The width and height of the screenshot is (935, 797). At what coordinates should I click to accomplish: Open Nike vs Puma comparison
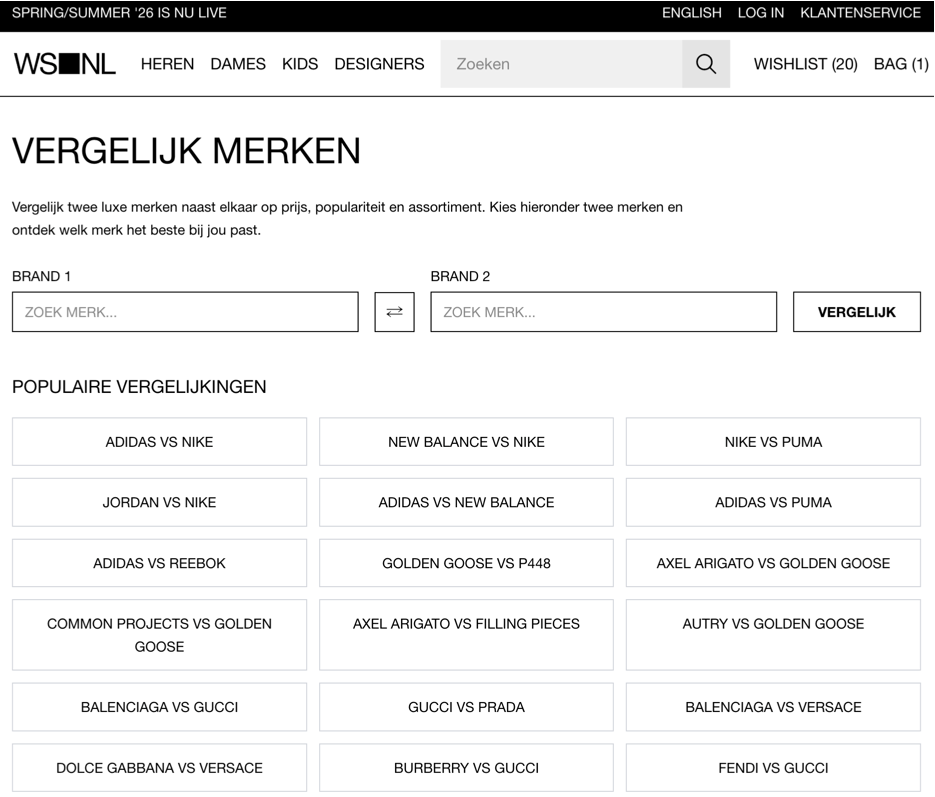click(773, 442)
